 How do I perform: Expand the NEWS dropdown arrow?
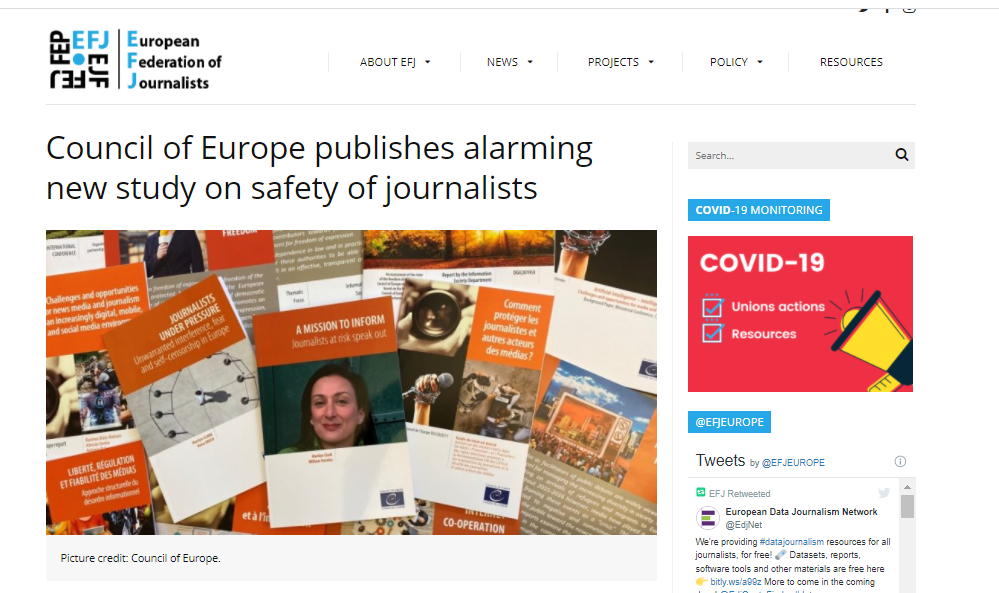click(x=530, y=62)
